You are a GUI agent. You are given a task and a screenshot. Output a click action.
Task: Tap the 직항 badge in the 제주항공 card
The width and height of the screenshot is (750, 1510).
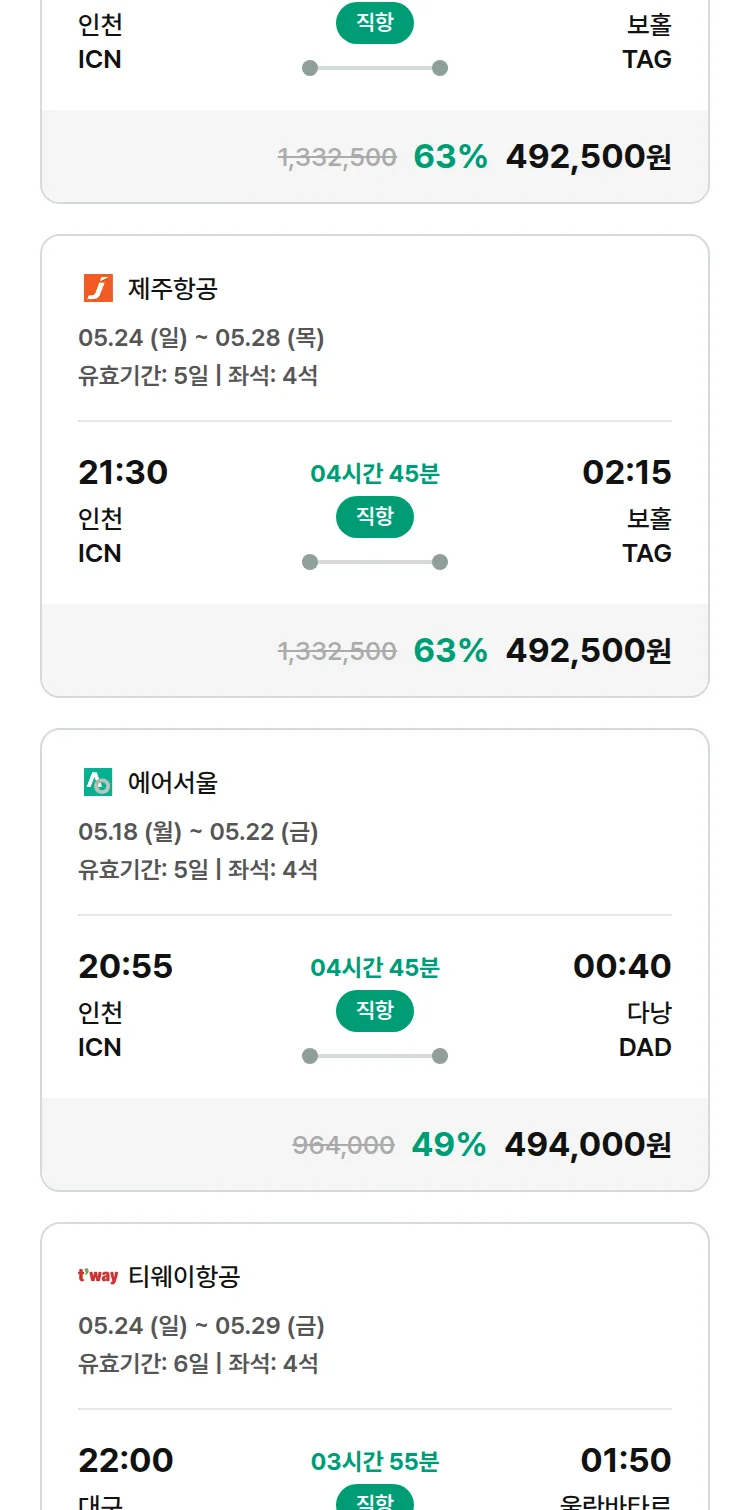375,517
